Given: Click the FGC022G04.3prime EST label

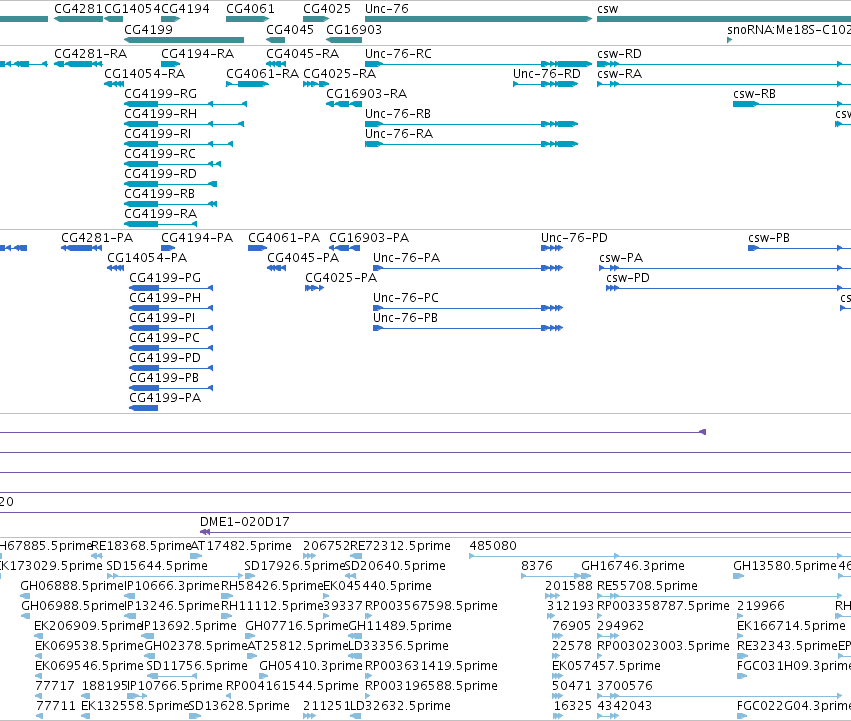Looking at the screenshot, I should click(x=794, y=706).
